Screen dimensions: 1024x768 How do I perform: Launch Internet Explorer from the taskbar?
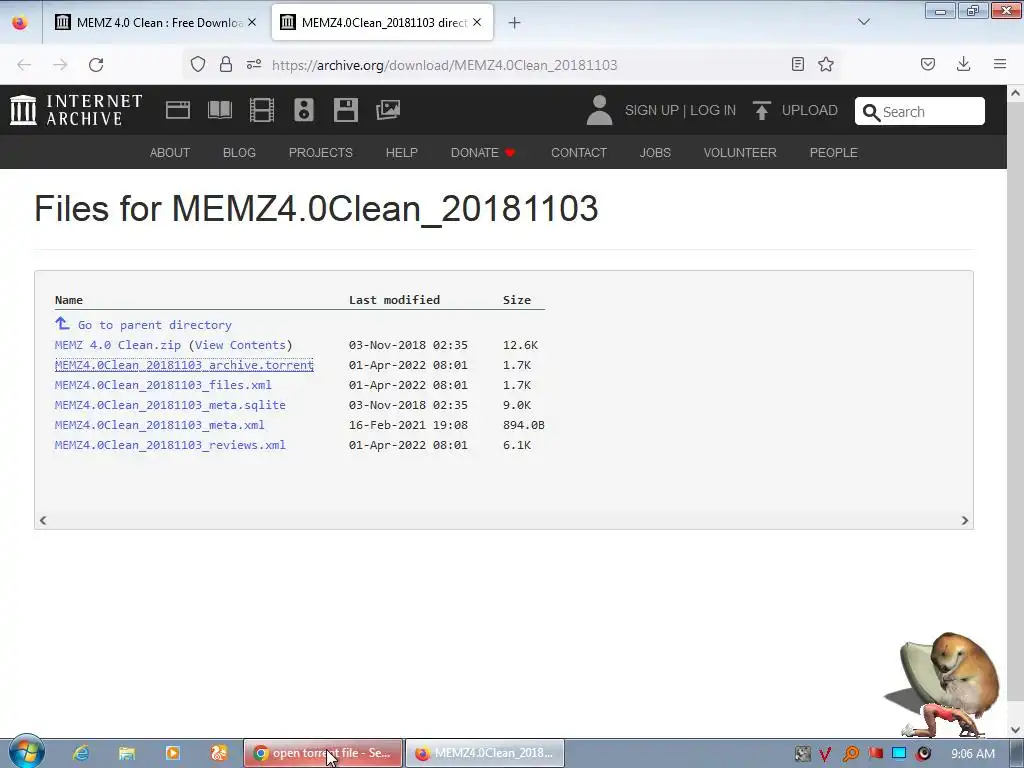[81, 753]
